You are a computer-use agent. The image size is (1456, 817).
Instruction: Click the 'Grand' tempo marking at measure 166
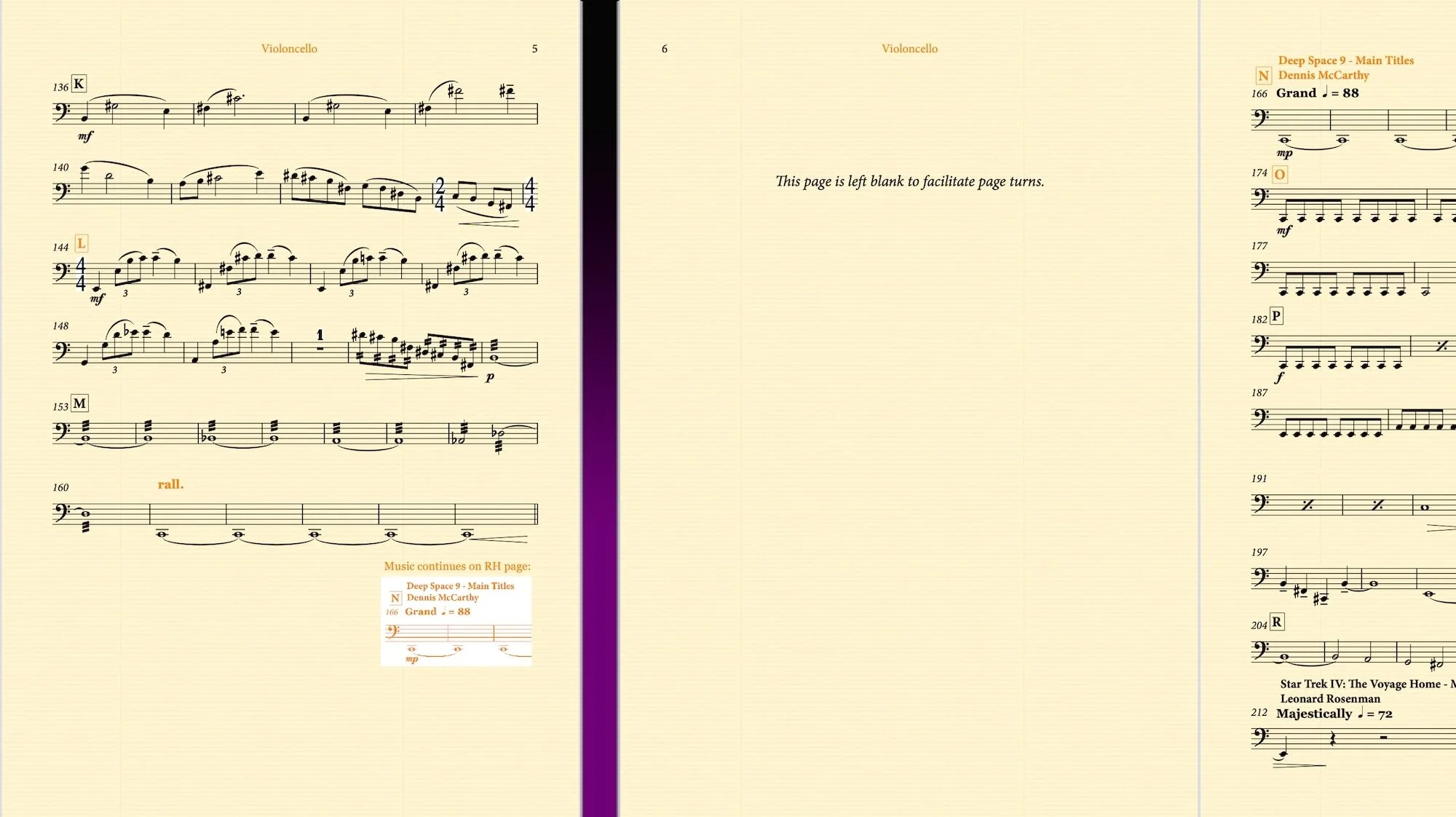[x=1296, y=93]
